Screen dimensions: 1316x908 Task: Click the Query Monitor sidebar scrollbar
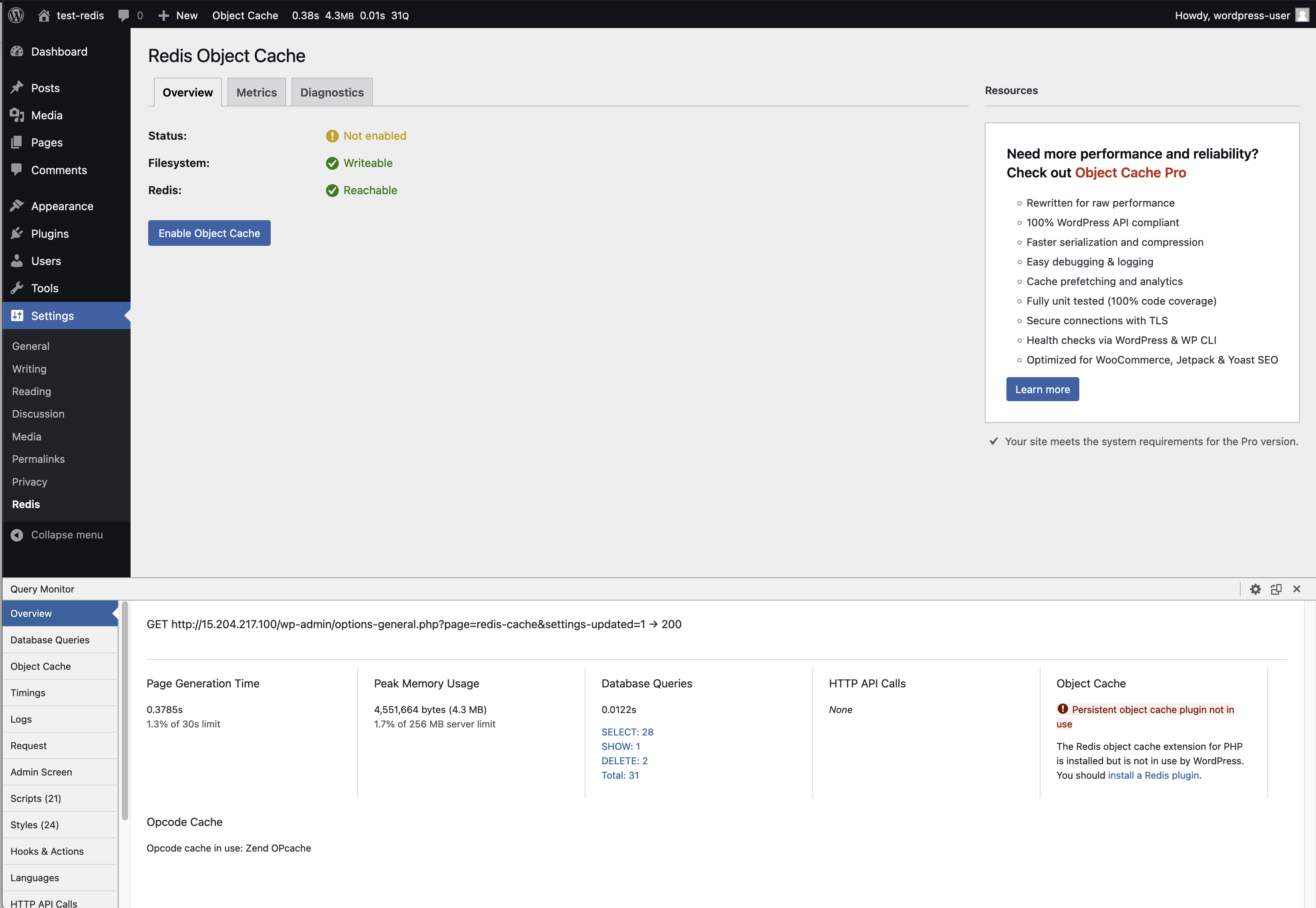point(125,711)
